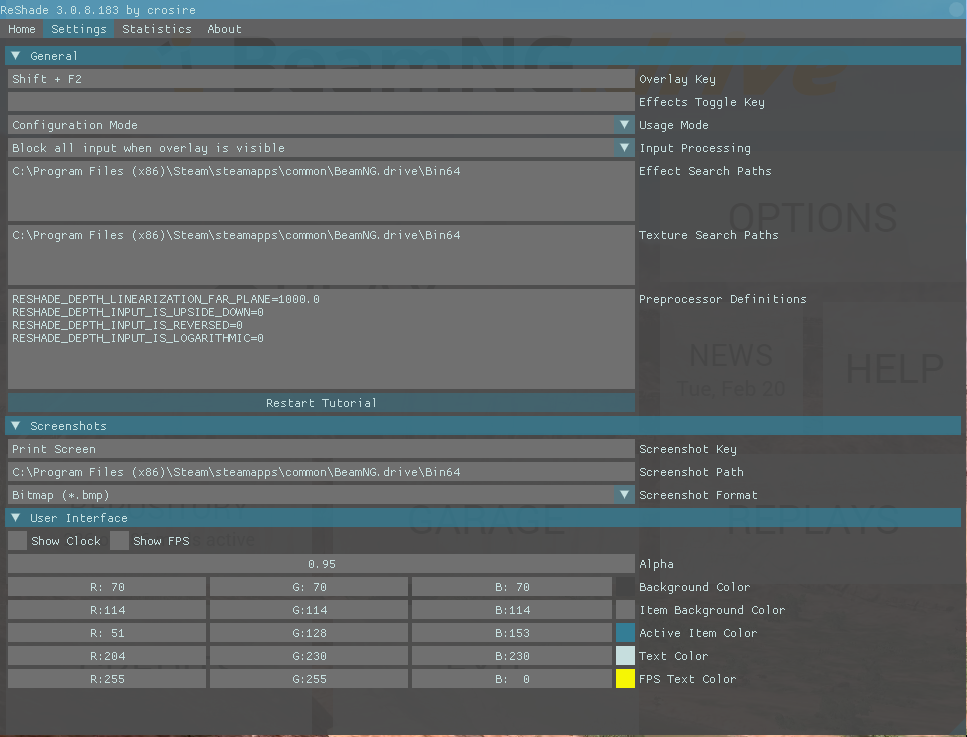967x737 pixels.
Task: Open the Screenshot Format dropdown arrow
Action: (x=624, y=495)
